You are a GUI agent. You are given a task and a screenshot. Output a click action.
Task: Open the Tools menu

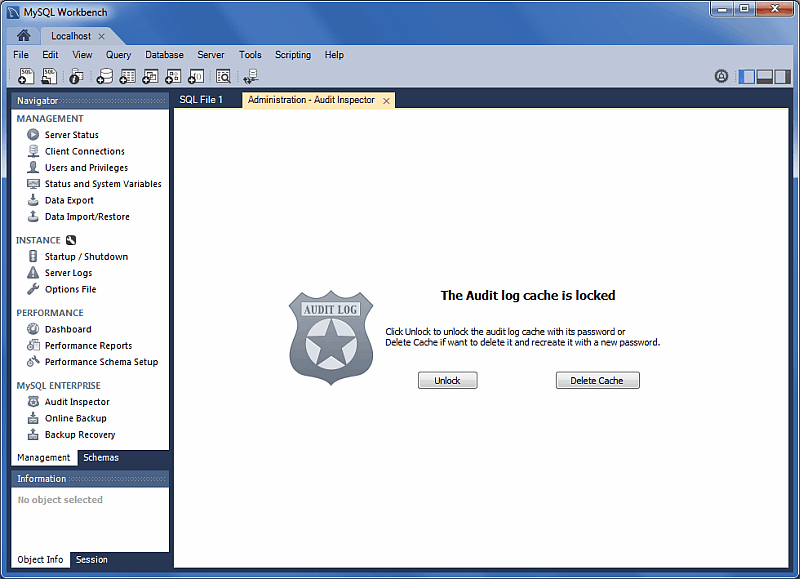pyautogui.click(x=250, y=55)
